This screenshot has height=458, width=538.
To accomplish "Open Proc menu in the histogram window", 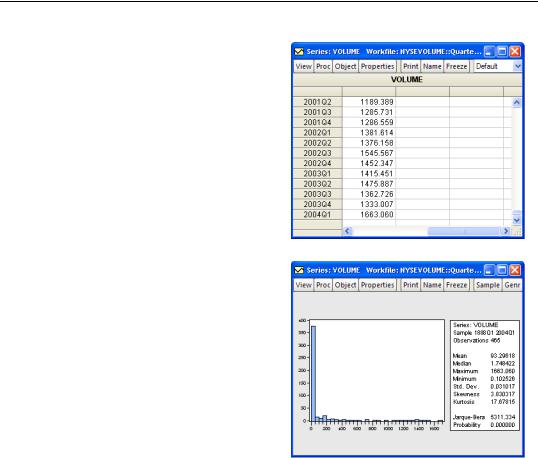I will click(323, 285).
